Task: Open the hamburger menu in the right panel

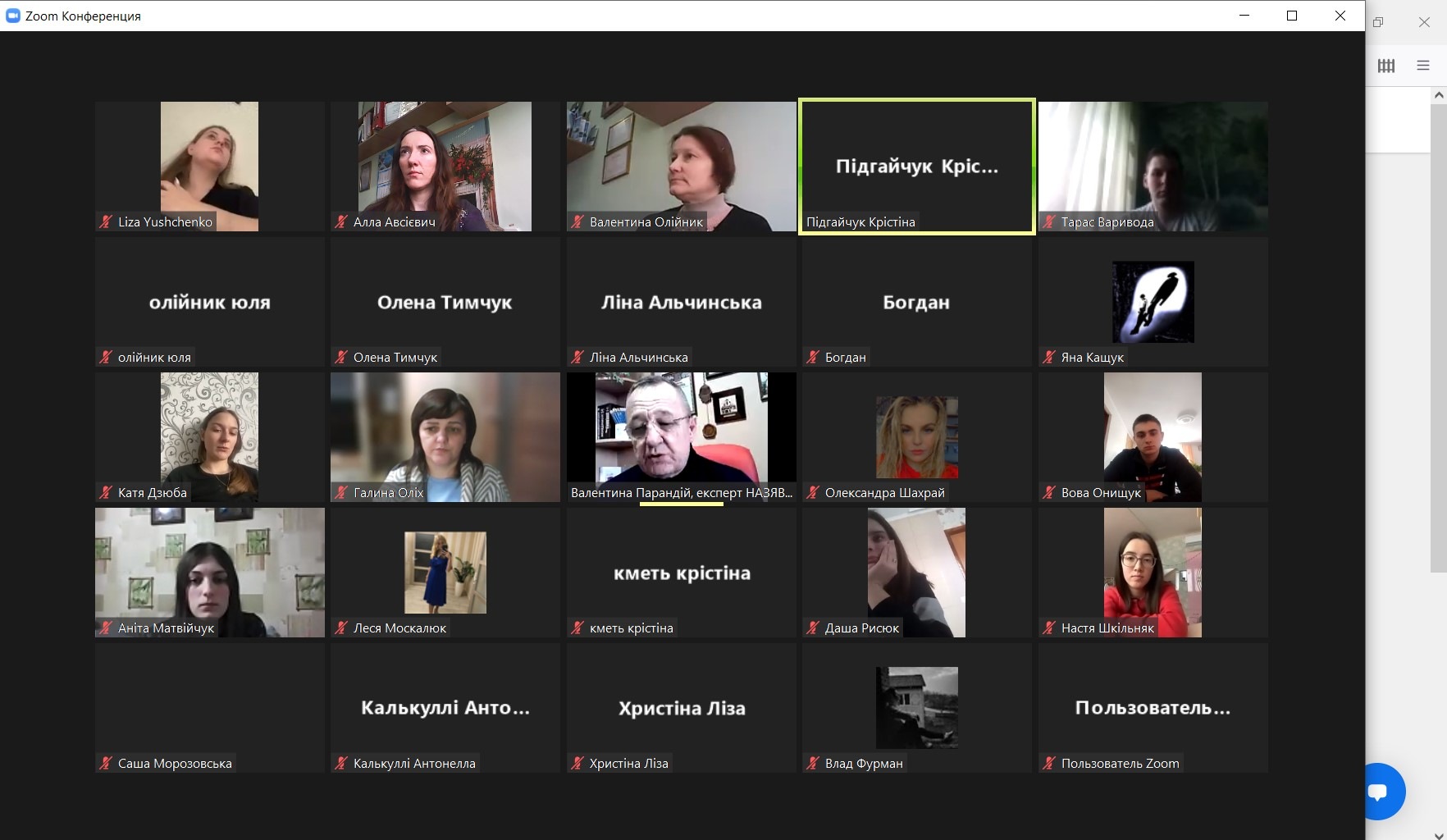Action: click(1423, 66)
